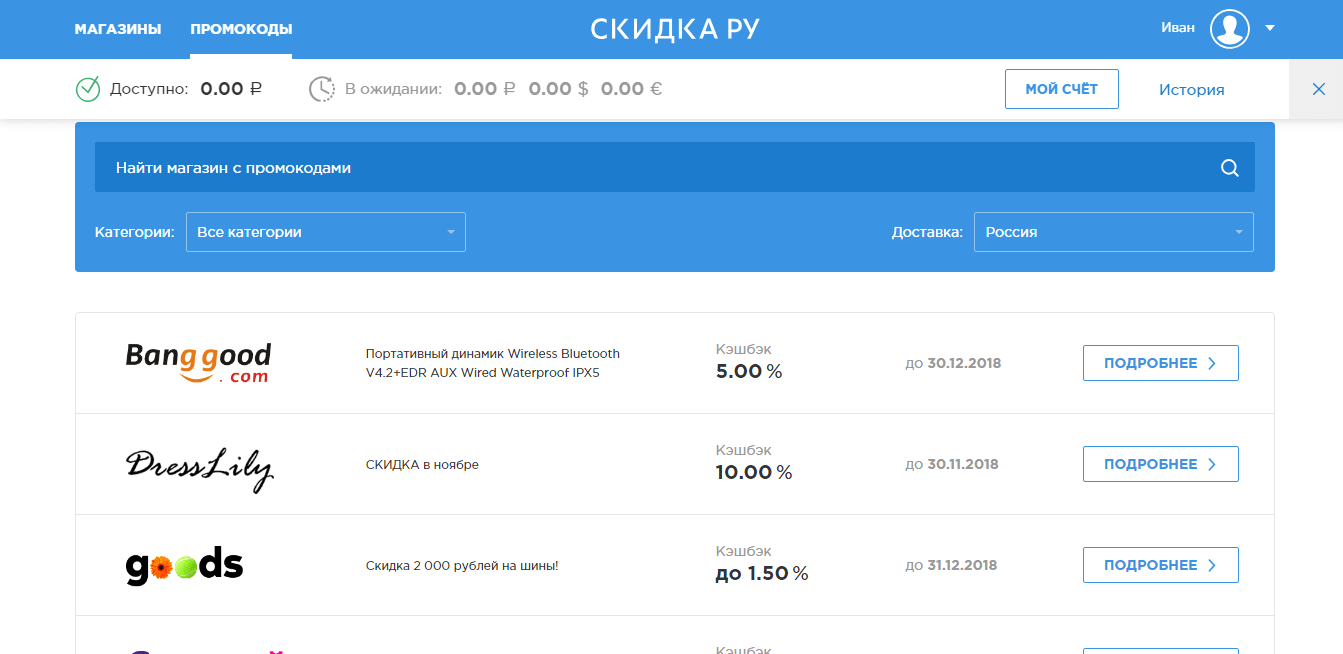Open the Banggood store logo
Viewport: 1343px width, 654px height.
(x=198, y=363)
